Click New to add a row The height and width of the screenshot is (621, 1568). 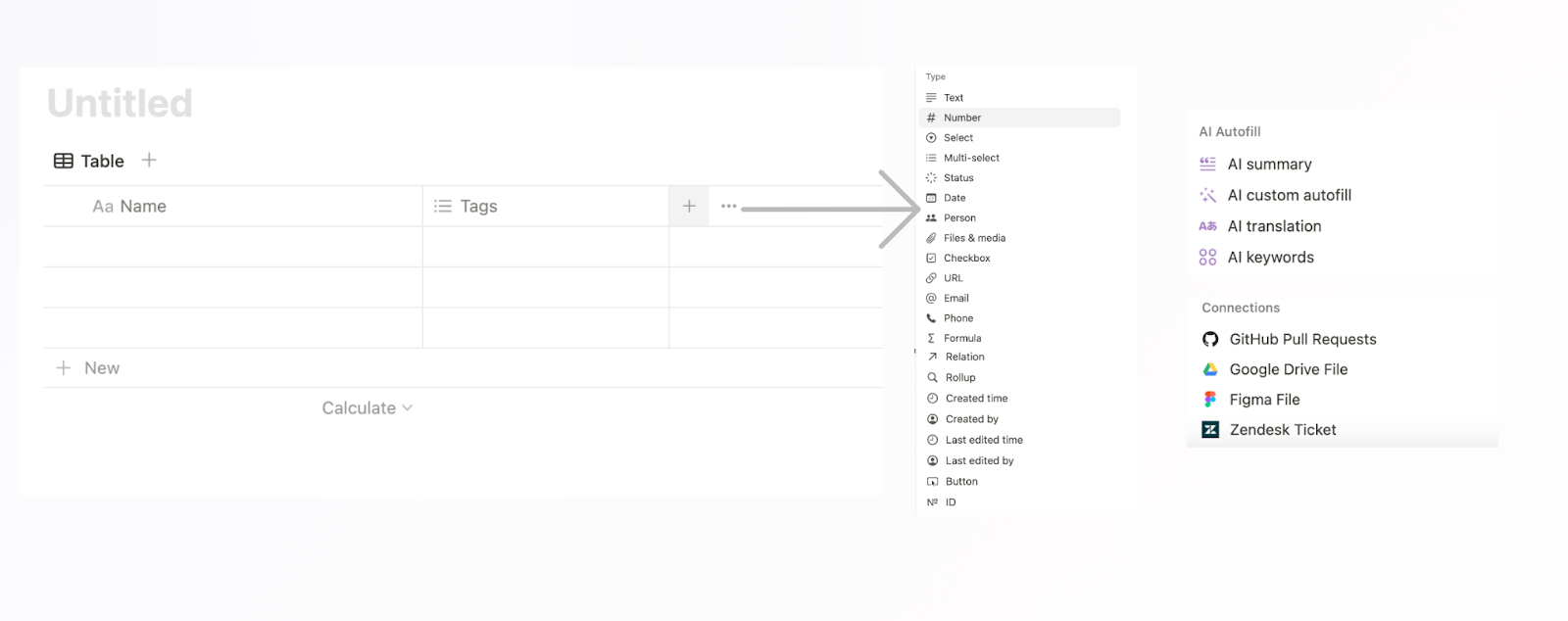pyautogui.click(x=102, y=368)
